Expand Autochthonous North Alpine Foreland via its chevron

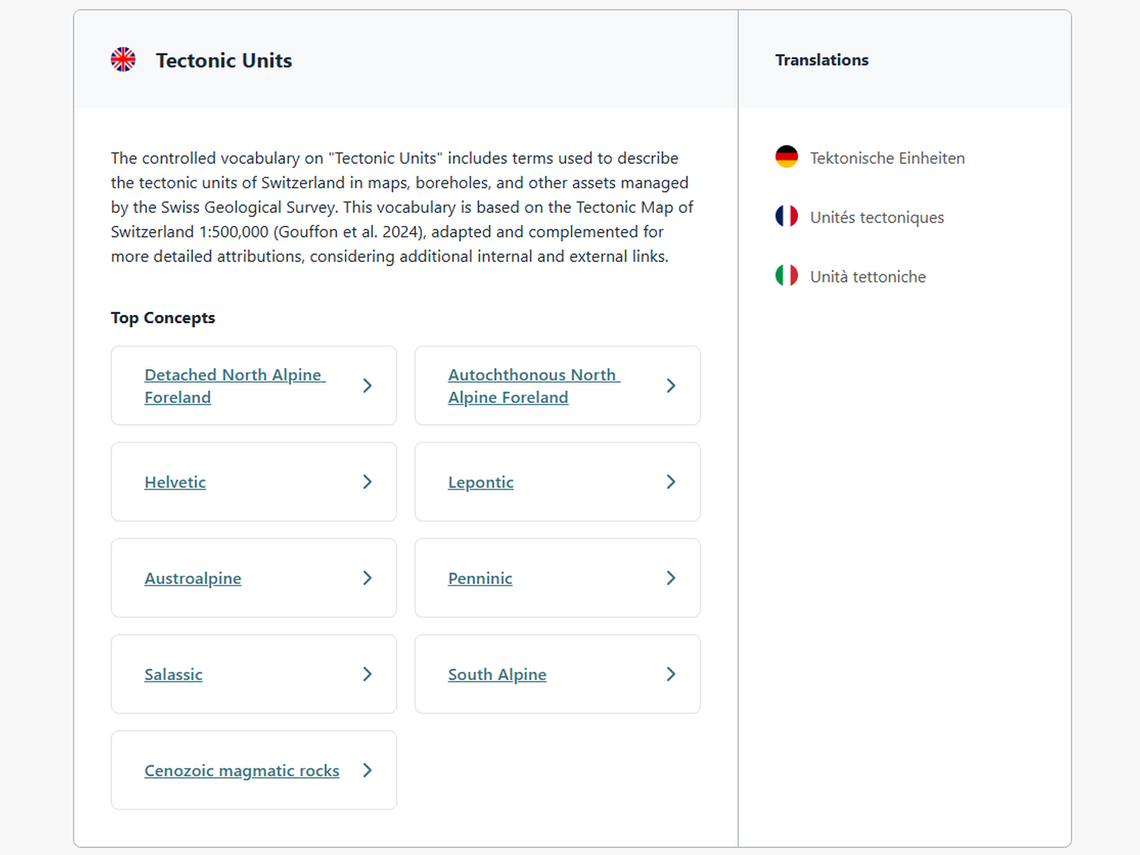[x=671, y=386]
